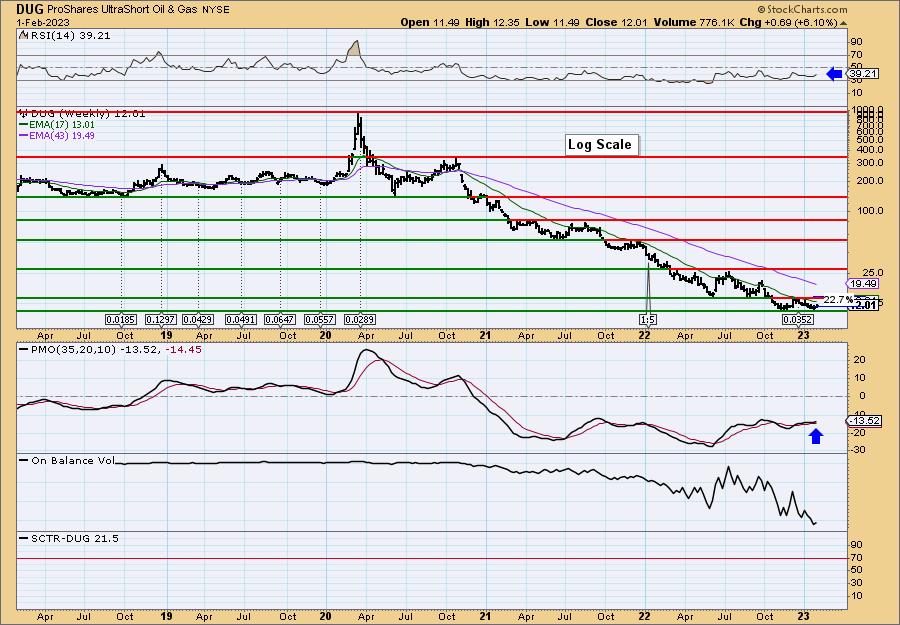Click the 1-Feb-2023 chart date
The image size is (900, 625).
pyautogui.click(x=43, y=22)
